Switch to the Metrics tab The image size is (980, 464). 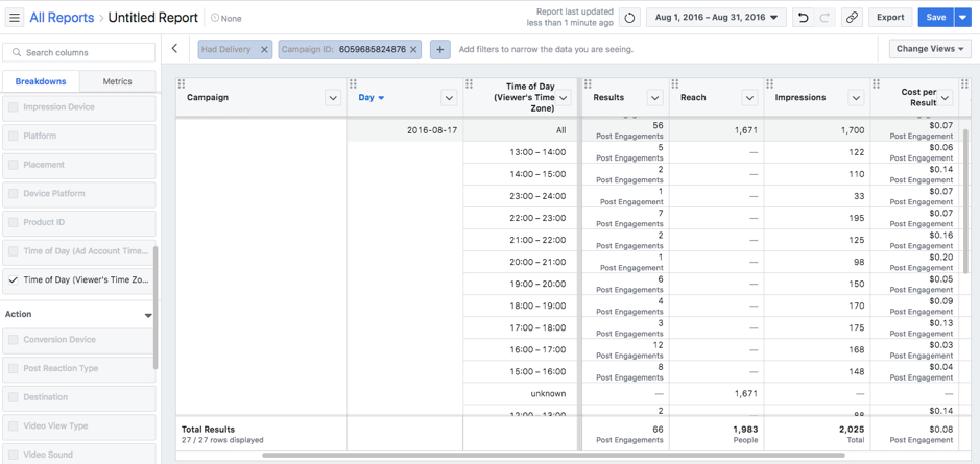click(117, 81)
